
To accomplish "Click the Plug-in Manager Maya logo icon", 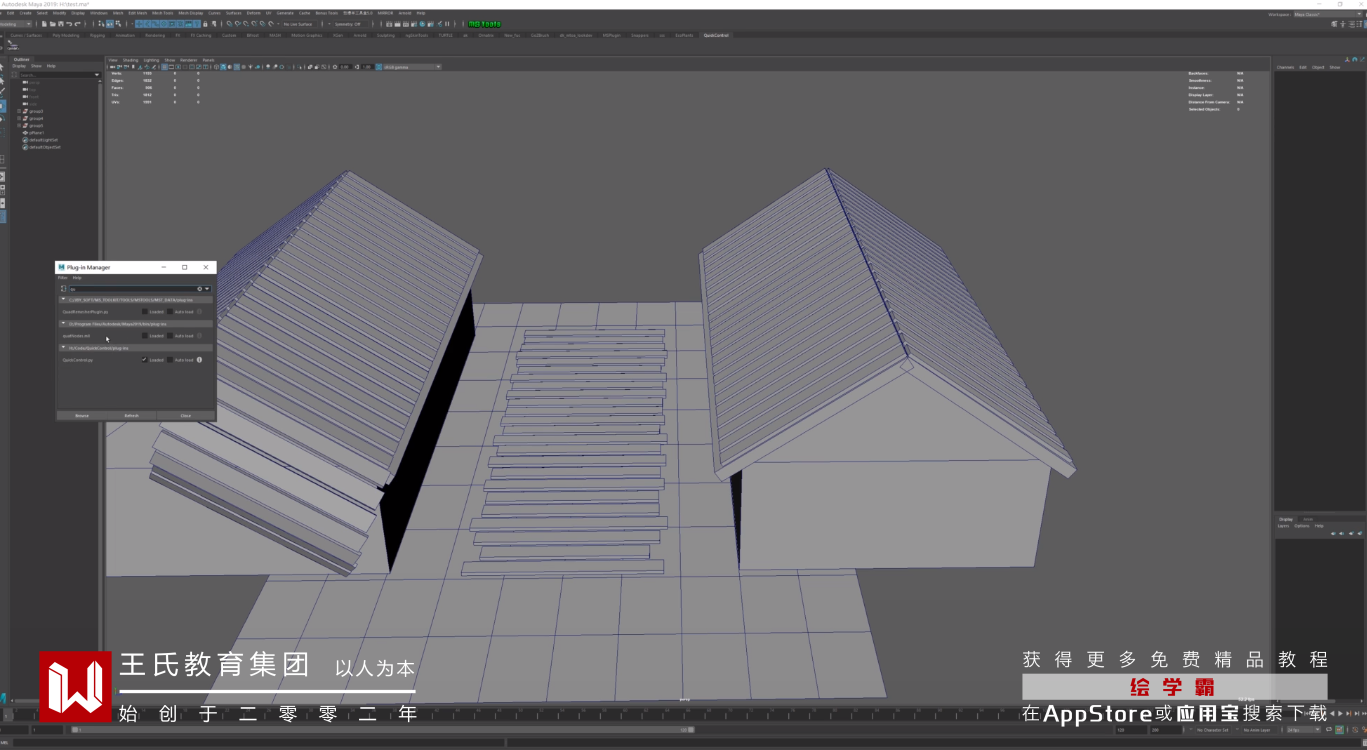I will pyautogui.click(x=62, y=268).
